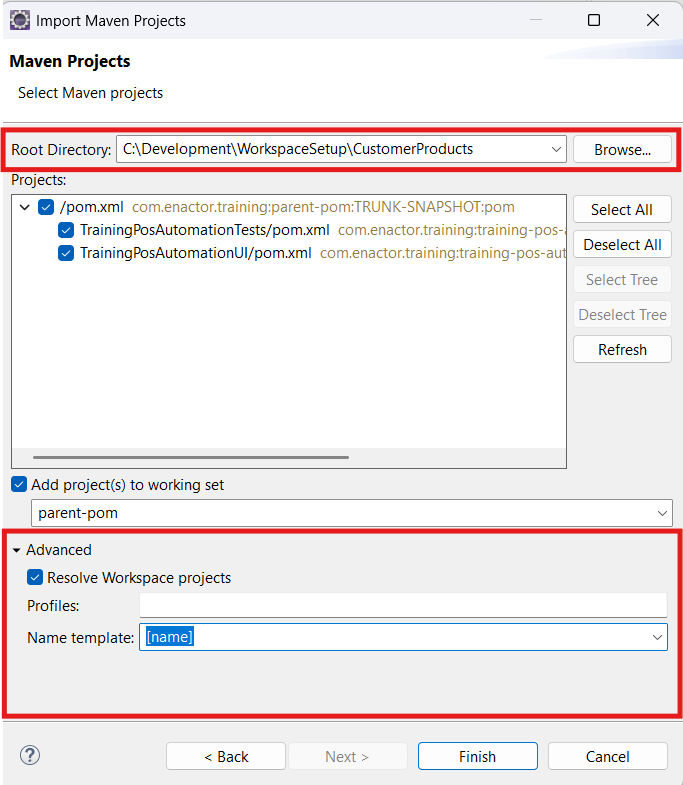Click the Cancel button
Image resolution: width=683 pixels, height=785 pixels.
pos(607,756)
